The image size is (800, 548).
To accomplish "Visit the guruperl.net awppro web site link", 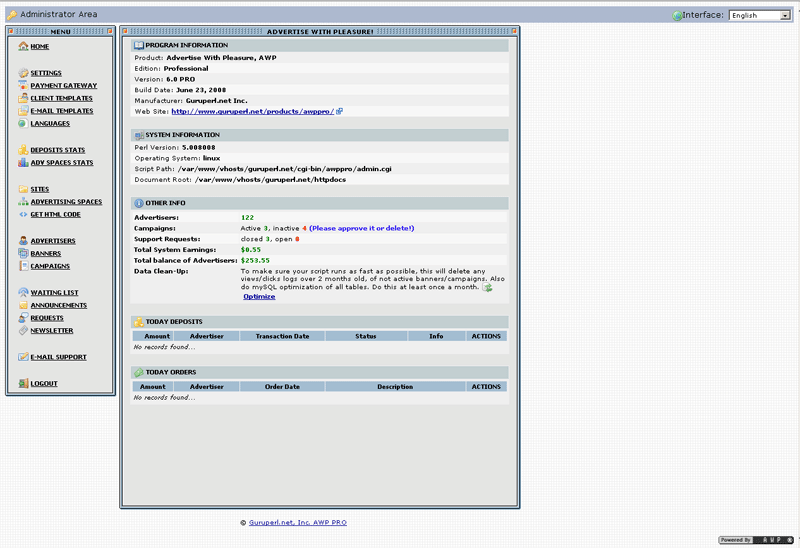I will coord(253,112).
